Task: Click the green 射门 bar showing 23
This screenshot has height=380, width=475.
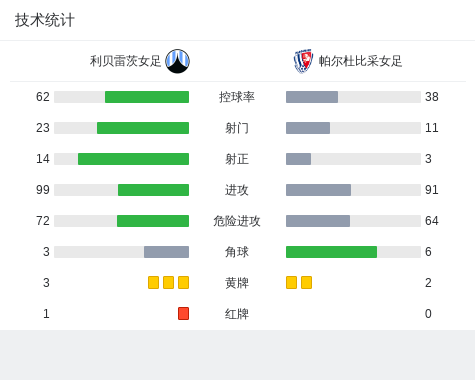Action: [143, 128]
